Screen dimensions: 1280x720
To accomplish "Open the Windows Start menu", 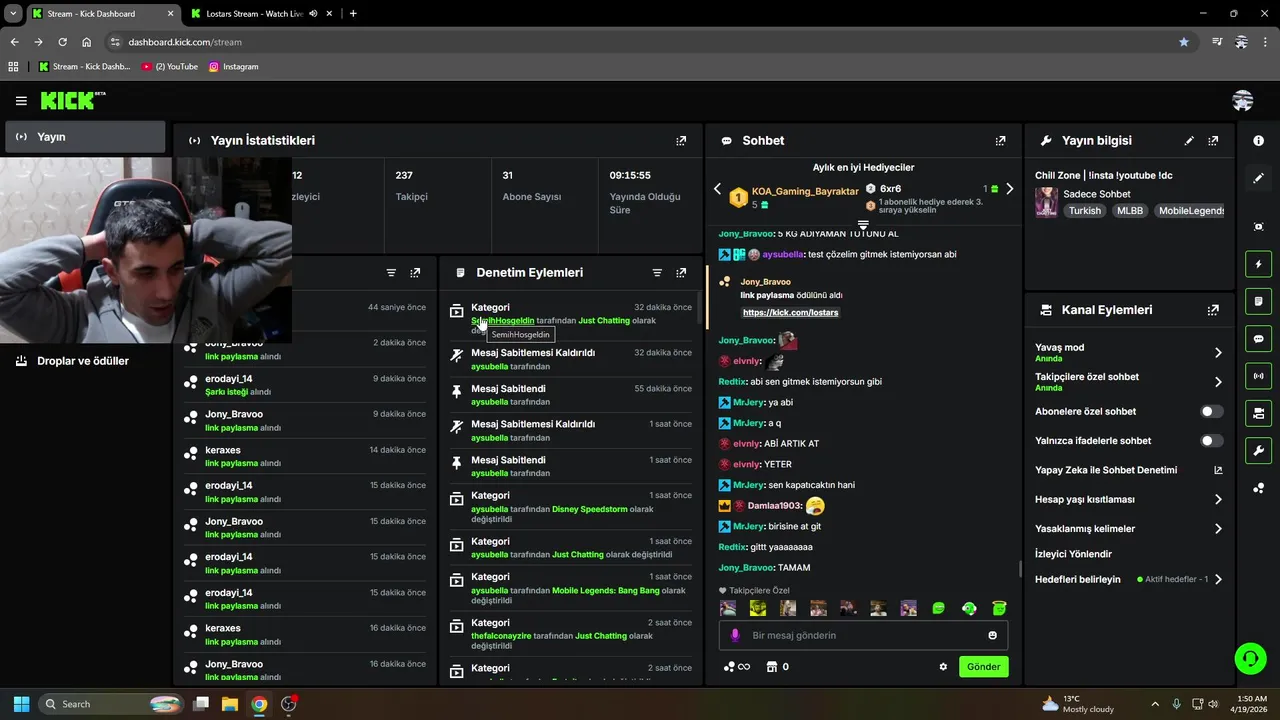I will point(21,704).
